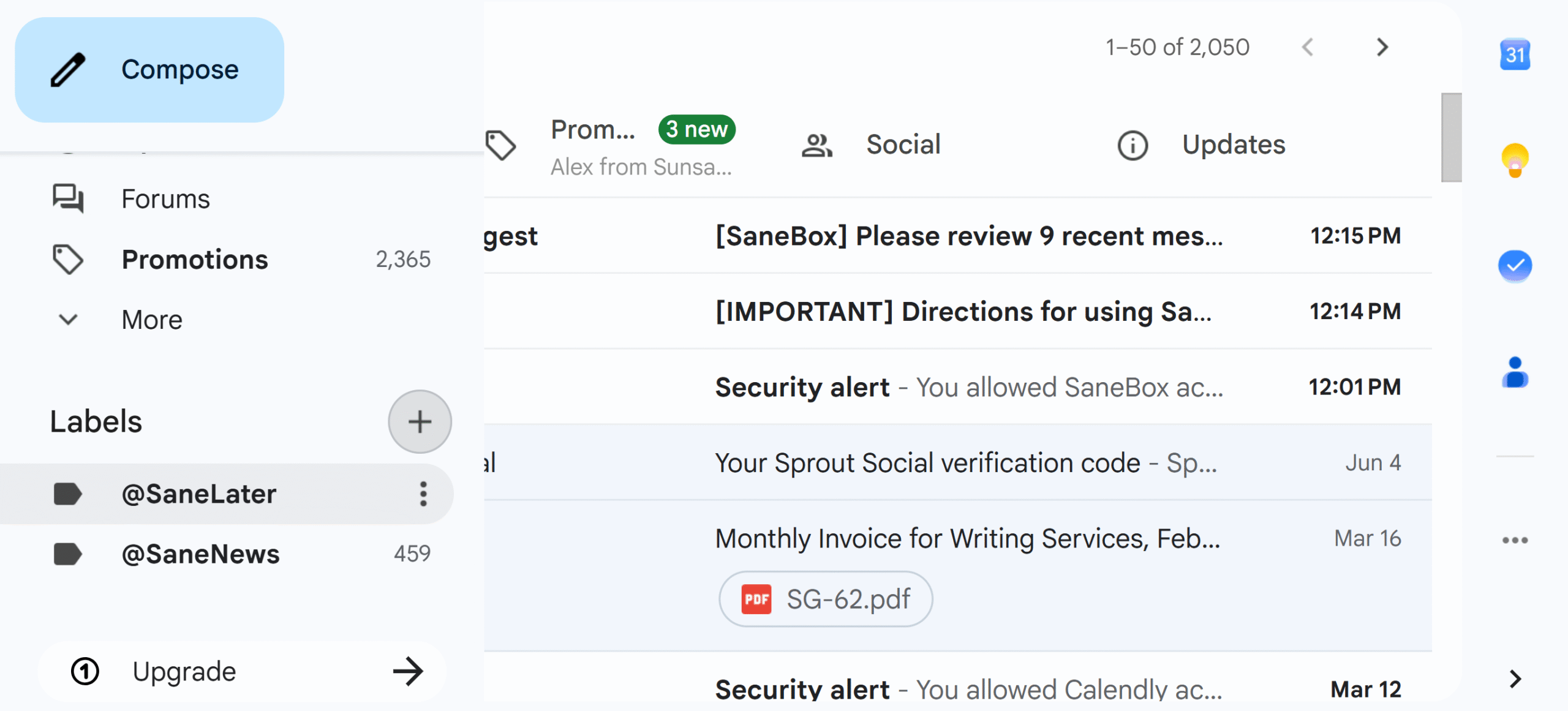Click the Mar 12 date
The width and height of the screenshot is (1568, 711).
pos(1366,690)
